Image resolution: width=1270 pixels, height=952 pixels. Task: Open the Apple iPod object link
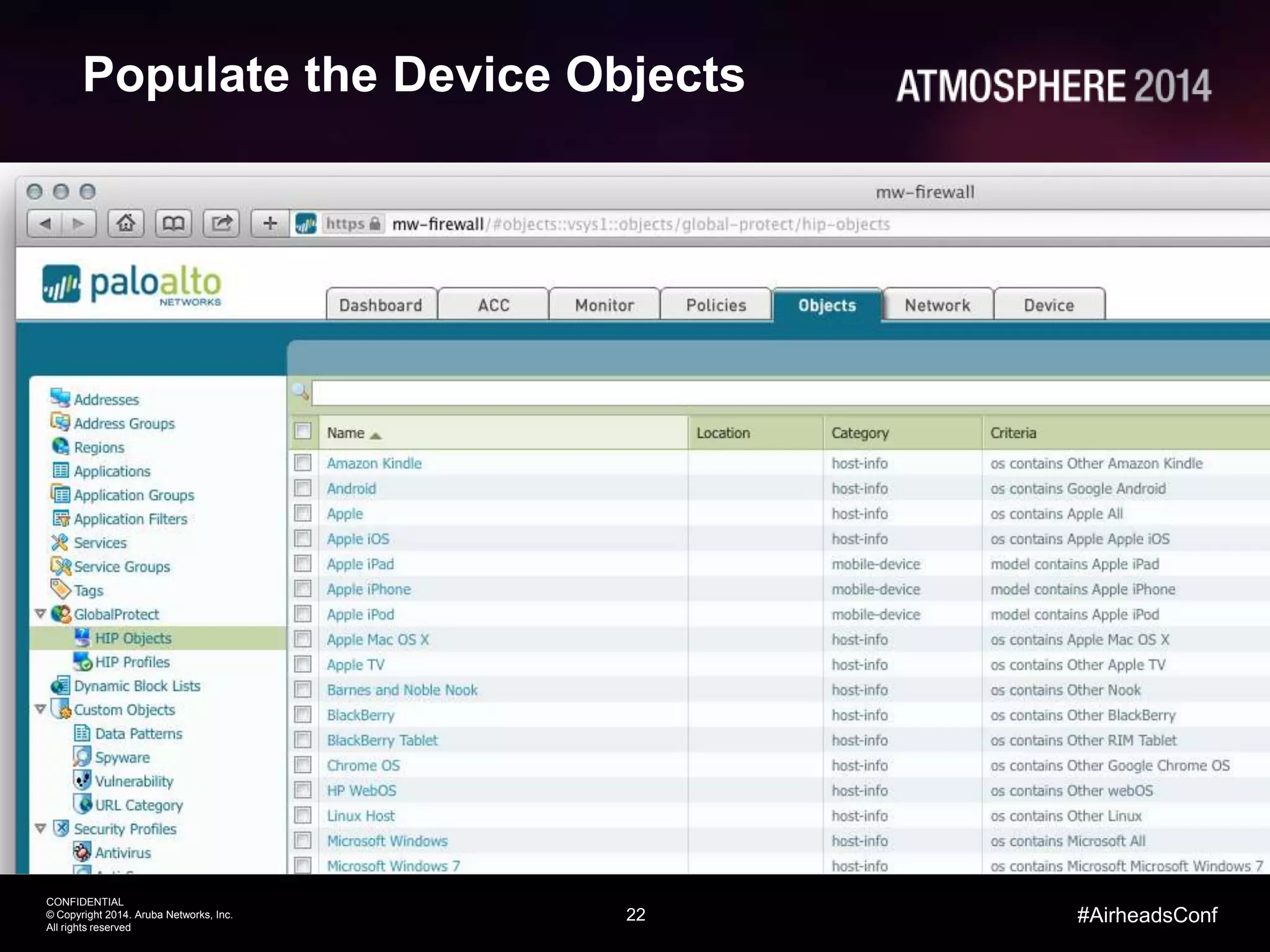(x=360, y=614)
